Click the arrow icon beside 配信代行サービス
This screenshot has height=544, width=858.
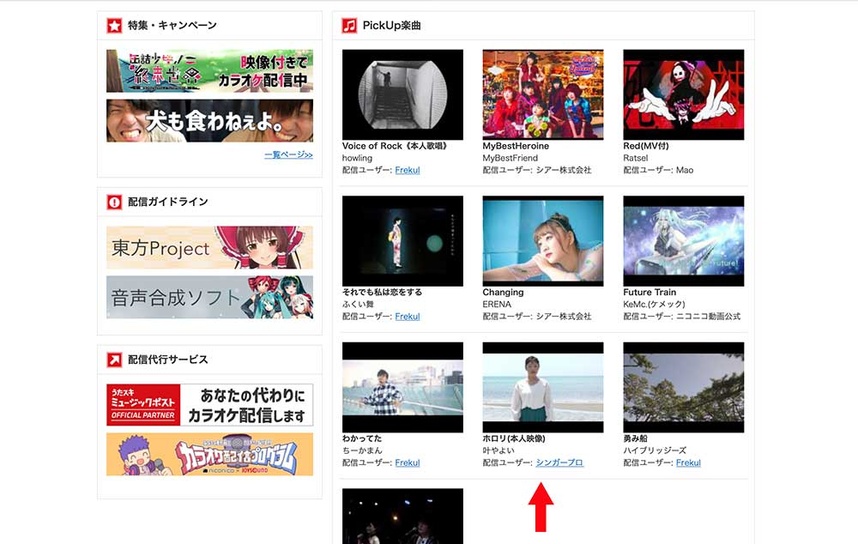114,359
